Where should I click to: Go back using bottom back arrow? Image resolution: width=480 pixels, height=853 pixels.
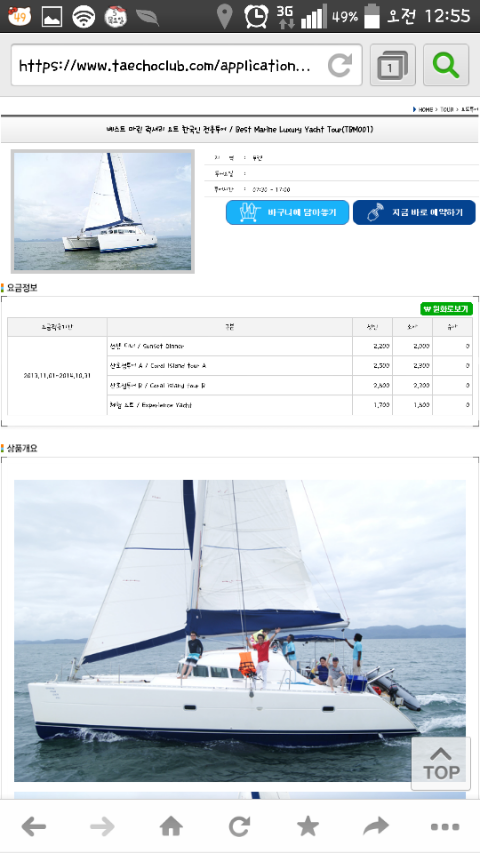[x=34, y=827]
